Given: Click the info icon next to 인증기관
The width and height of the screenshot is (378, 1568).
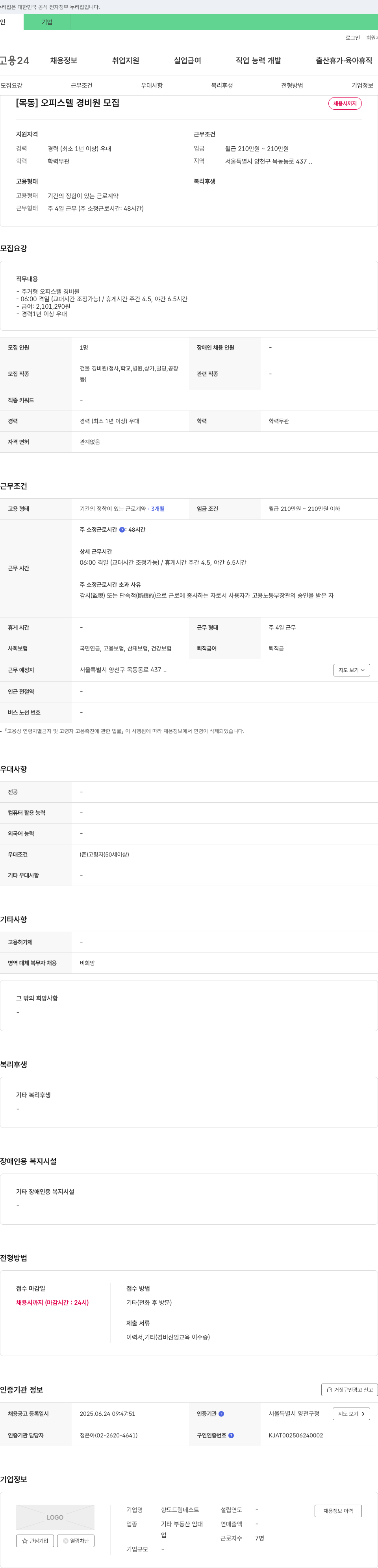Looking at the screenshot, I should point(221,1413).
